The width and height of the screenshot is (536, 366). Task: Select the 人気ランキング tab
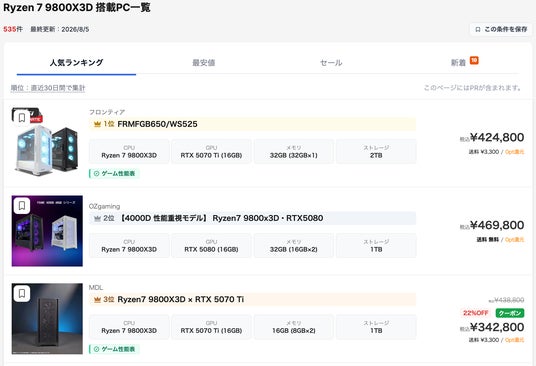coord(76,63)
